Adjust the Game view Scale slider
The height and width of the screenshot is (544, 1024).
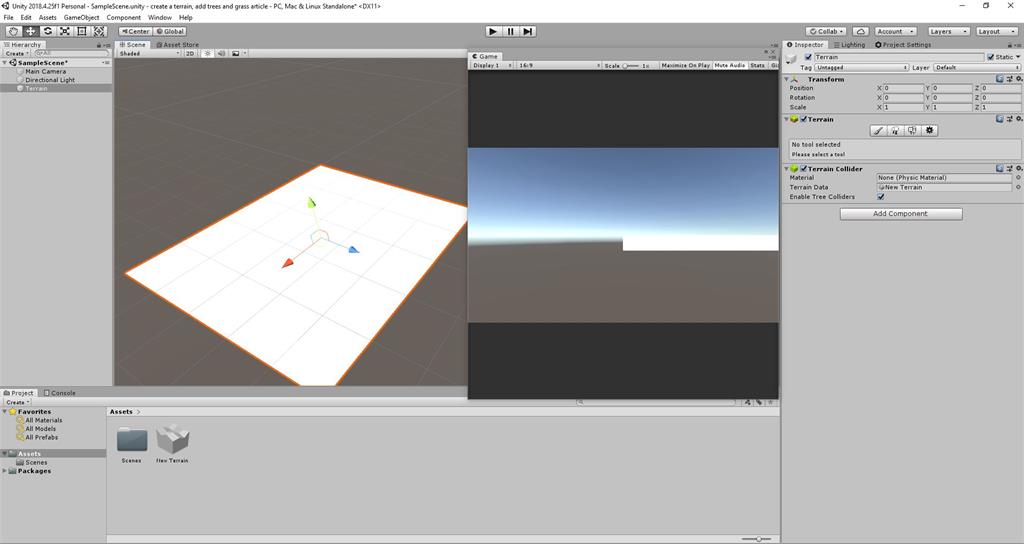pyautogui.click(x=630, y=65)
